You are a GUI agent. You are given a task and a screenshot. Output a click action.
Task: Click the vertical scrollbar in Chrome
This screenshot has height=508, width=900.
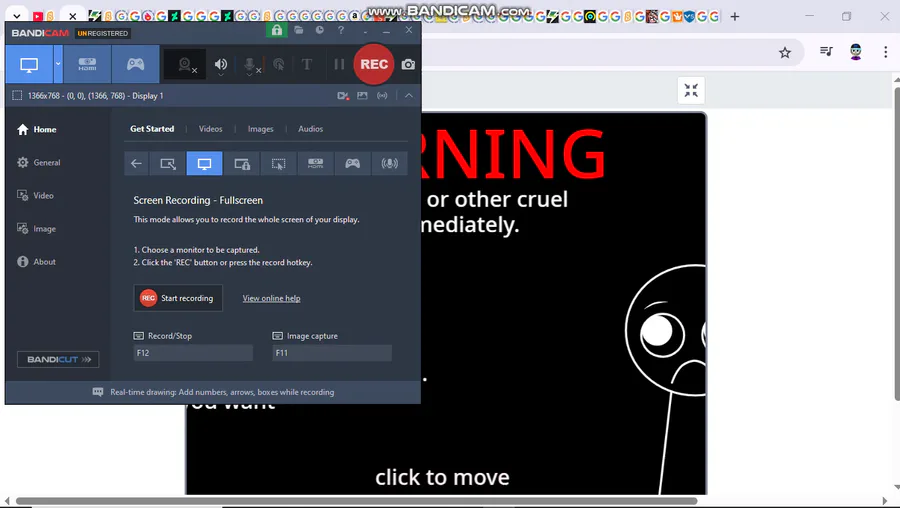897,242
